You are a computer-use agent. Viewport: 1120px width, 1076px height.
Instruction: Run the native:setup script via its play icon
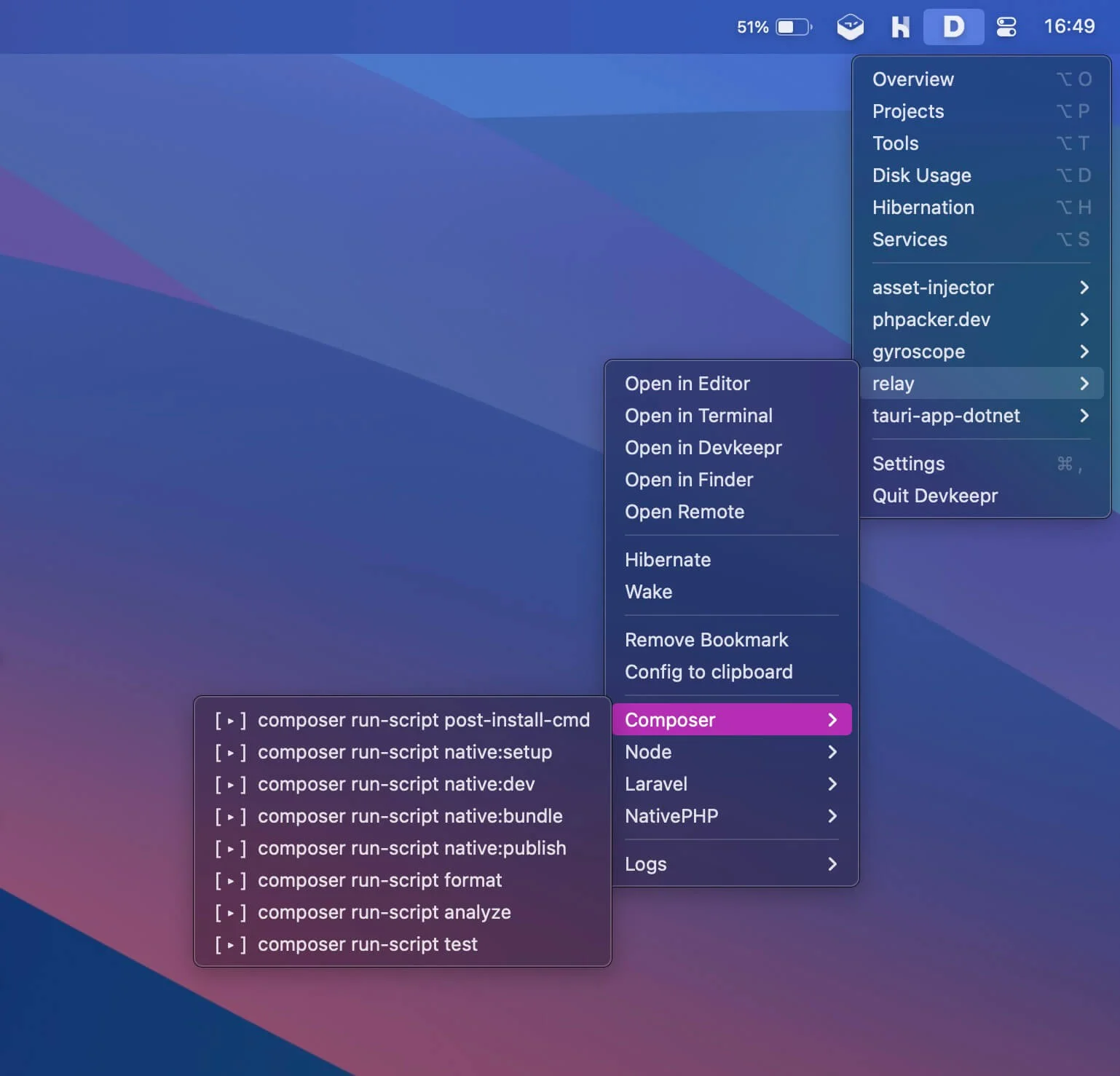[x=232, y=752]
